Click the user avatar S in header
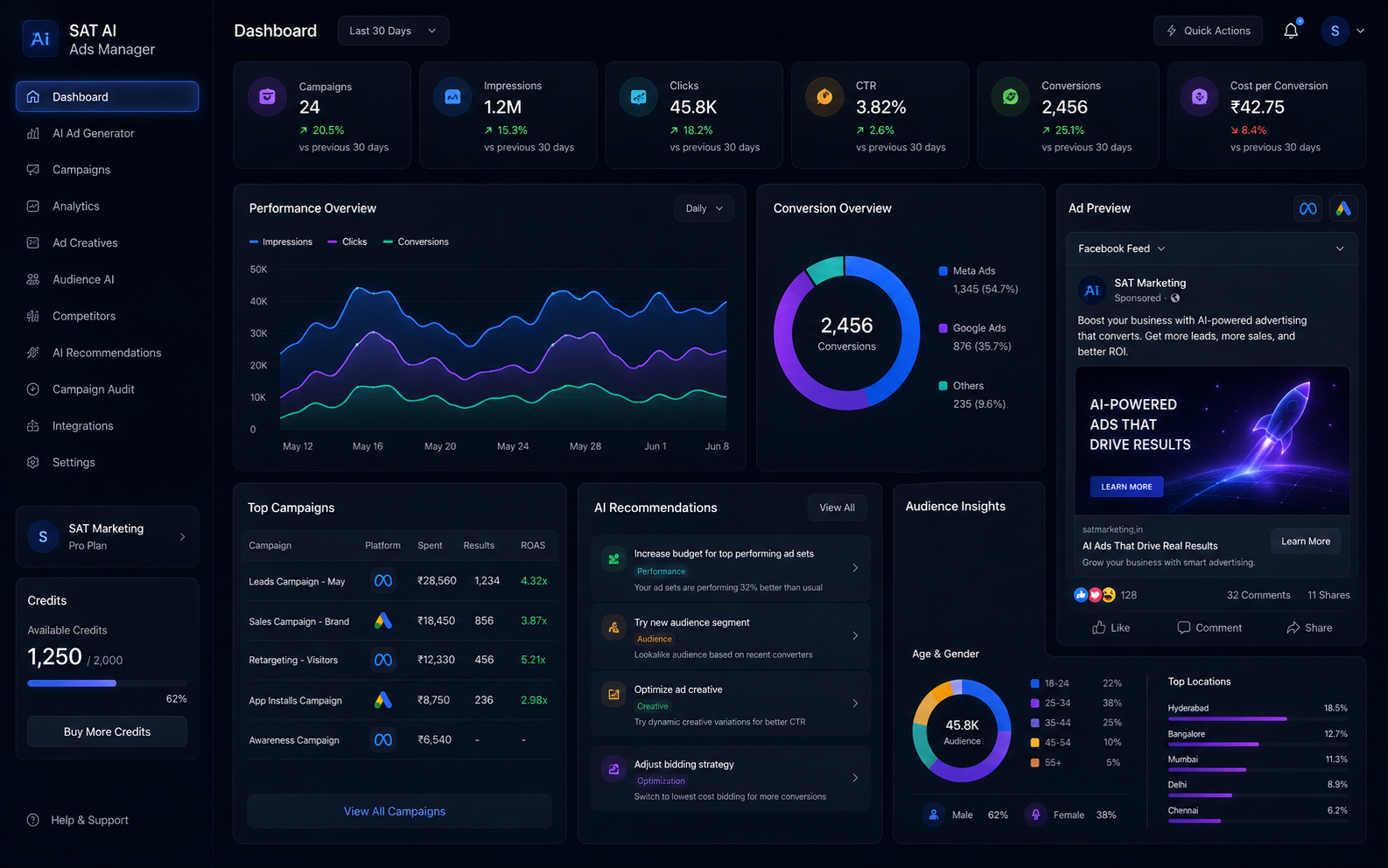The width and height of the screenshot is (1388, 868). (1335, 31)
